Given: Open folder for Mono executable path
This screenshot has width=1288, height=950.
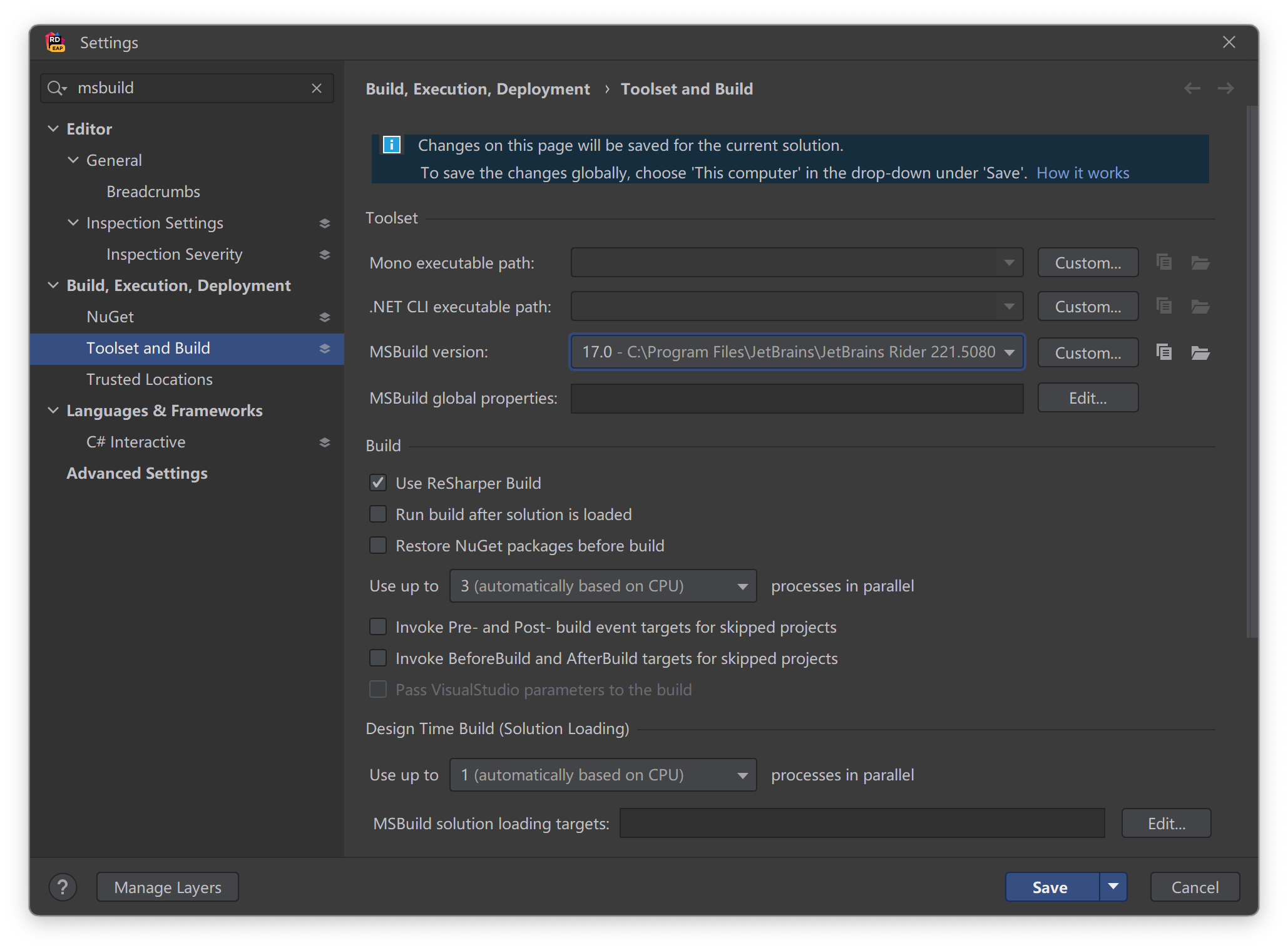Looking at the screenshot, I should pos(1200,263).
